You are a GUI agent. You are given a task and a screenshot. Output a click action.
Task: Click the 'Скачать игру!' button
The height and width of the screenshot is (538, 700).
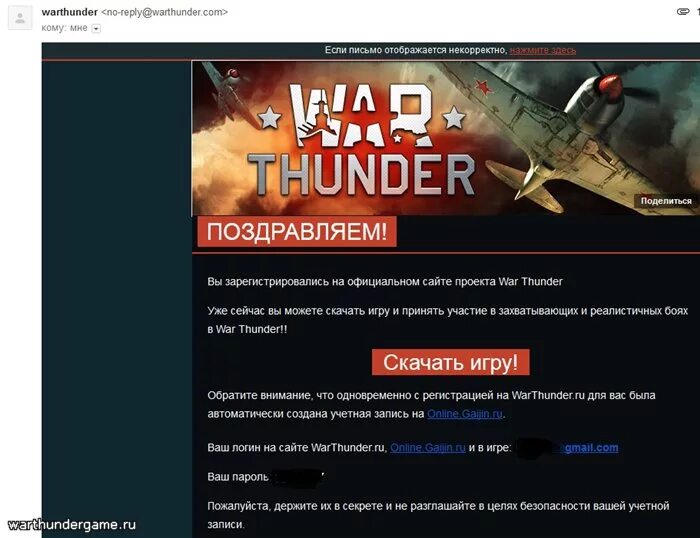click(450, 362)
